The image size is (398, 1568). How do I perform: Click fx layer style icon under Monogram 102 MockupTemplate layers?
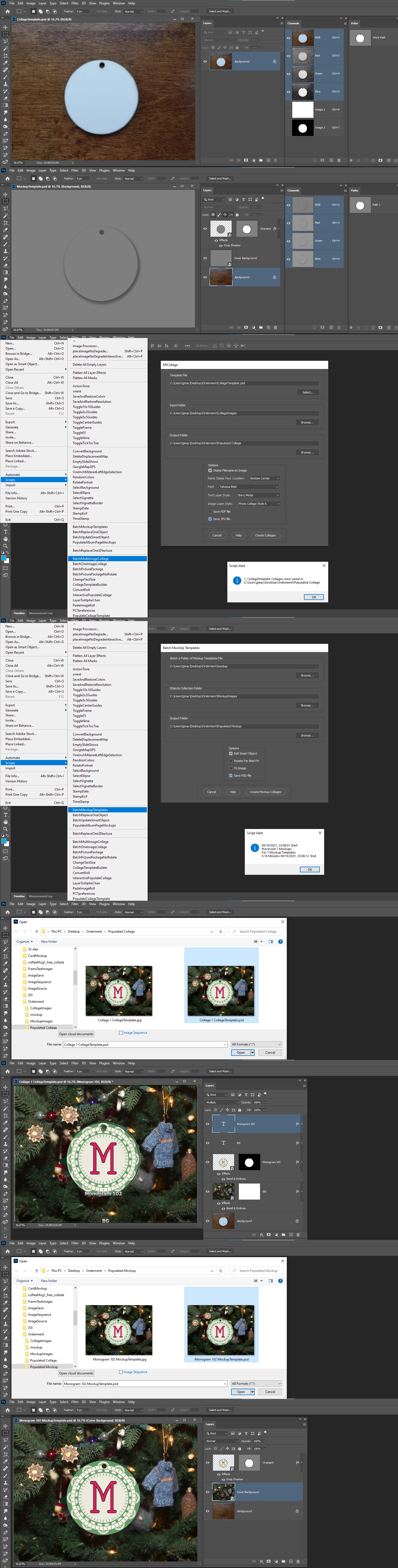click(x=261, y=1561)
